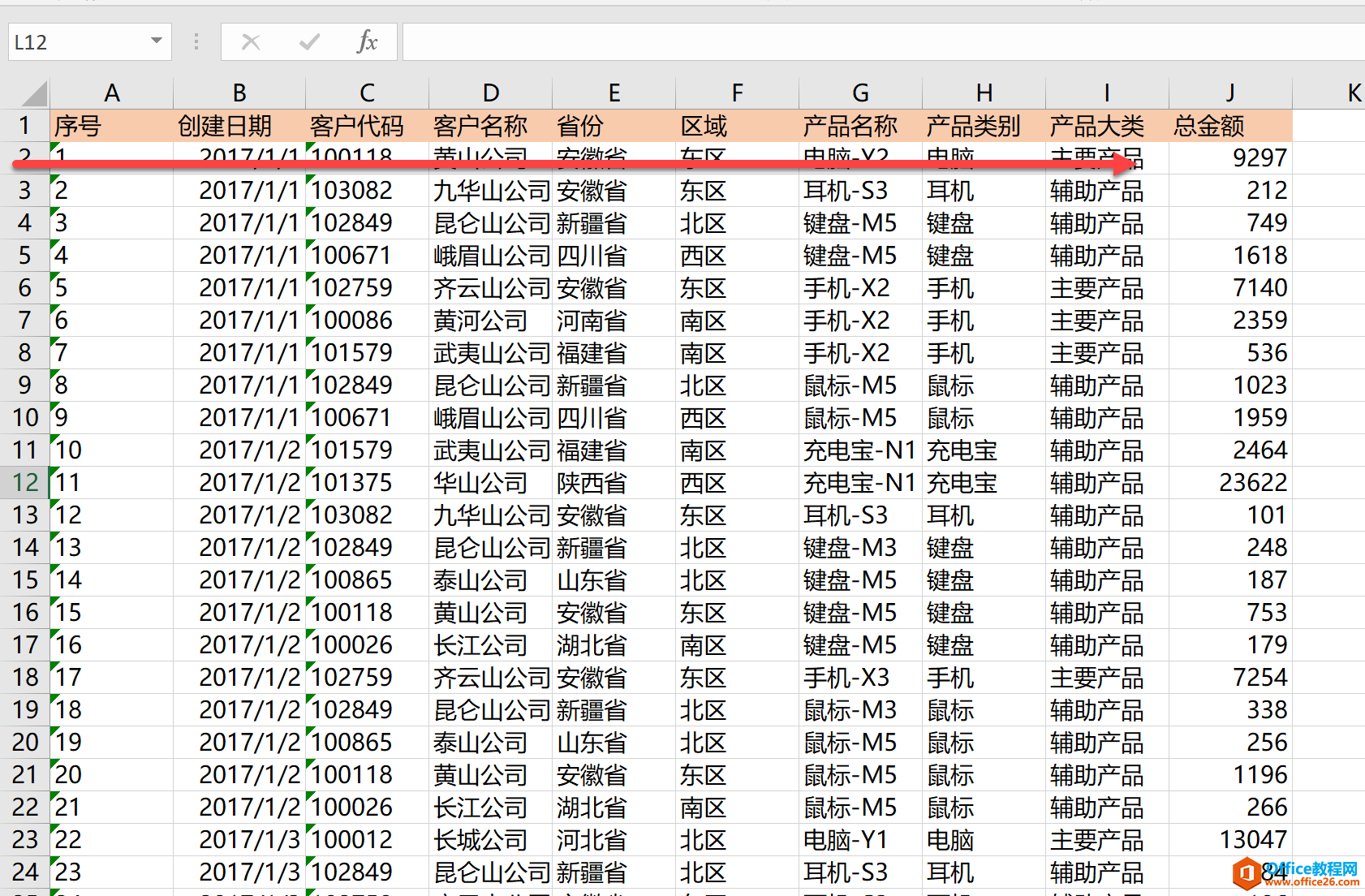Click the header cell 产品名称
Screen dimensions: 1365x896
[861, 126]
